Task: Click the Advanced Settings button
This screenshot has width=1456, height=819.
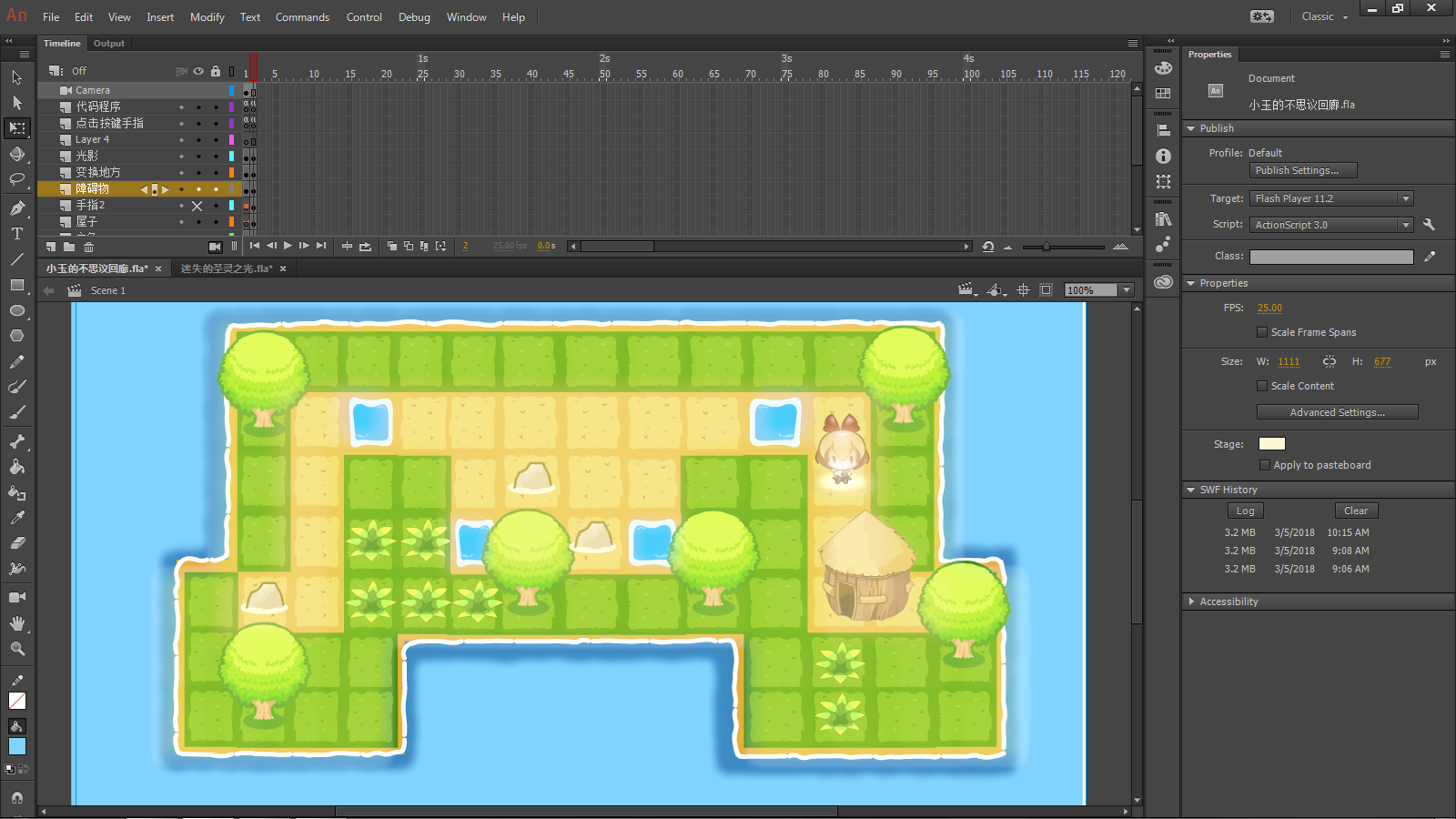Action: (x=1337, y=412)
